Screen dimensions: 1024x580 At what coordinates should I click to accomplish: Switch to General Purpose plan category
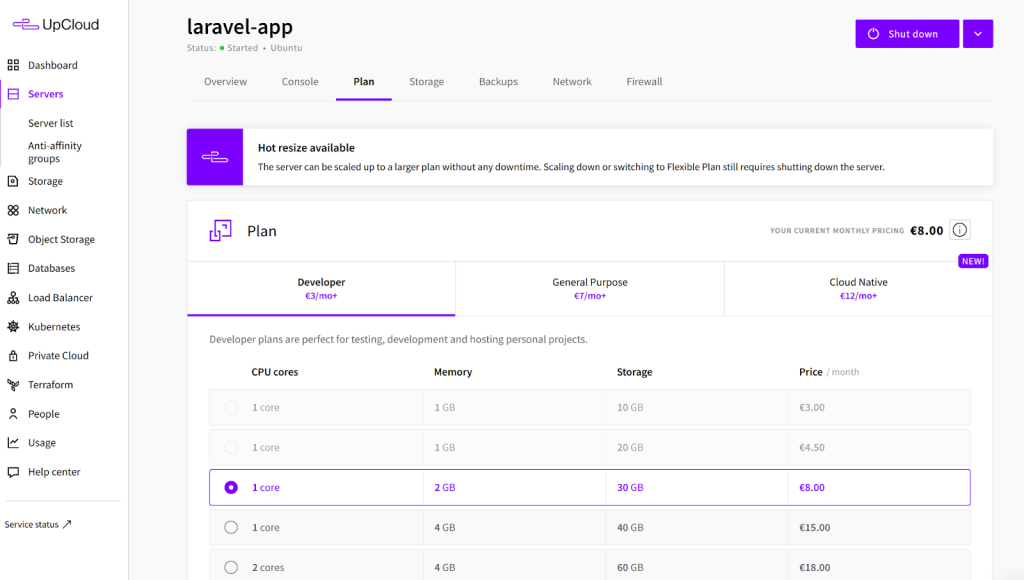[589, 289]
